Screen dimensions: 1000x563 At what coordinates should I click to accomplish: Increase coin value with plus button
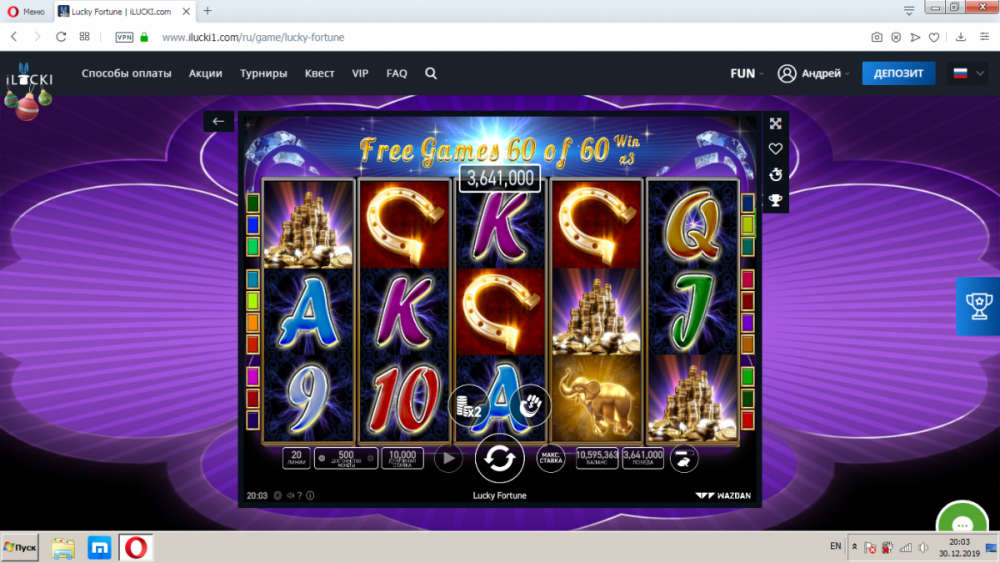(371, 458)
